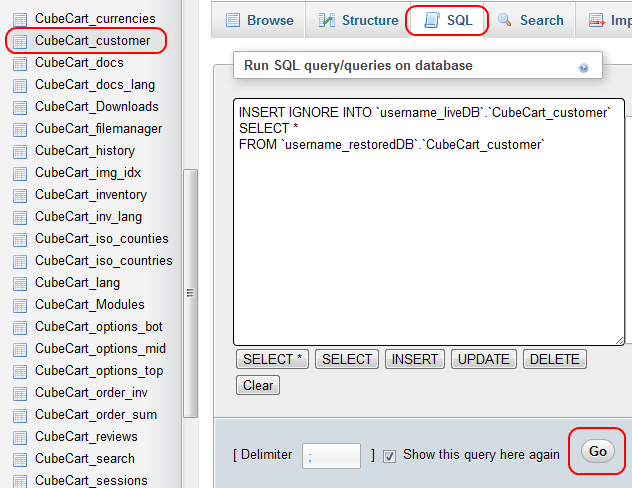This screenshot has height=488, width=632.
Task: Open the CubeCart_docs_lang table link
Action: (95, 85)
